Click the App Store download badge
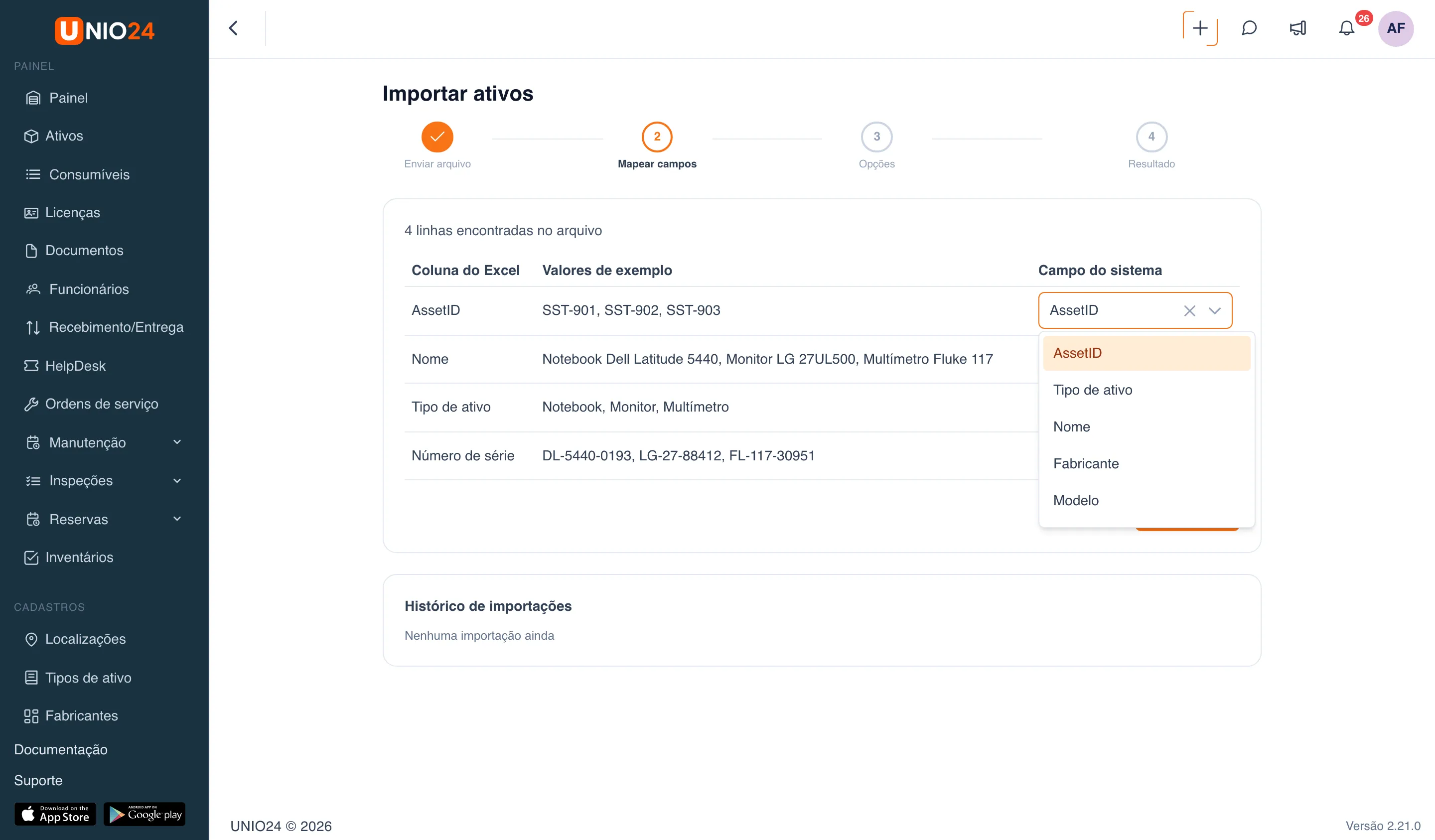The width and height of the screenshot is (1435, 840). tap(55, 815)
